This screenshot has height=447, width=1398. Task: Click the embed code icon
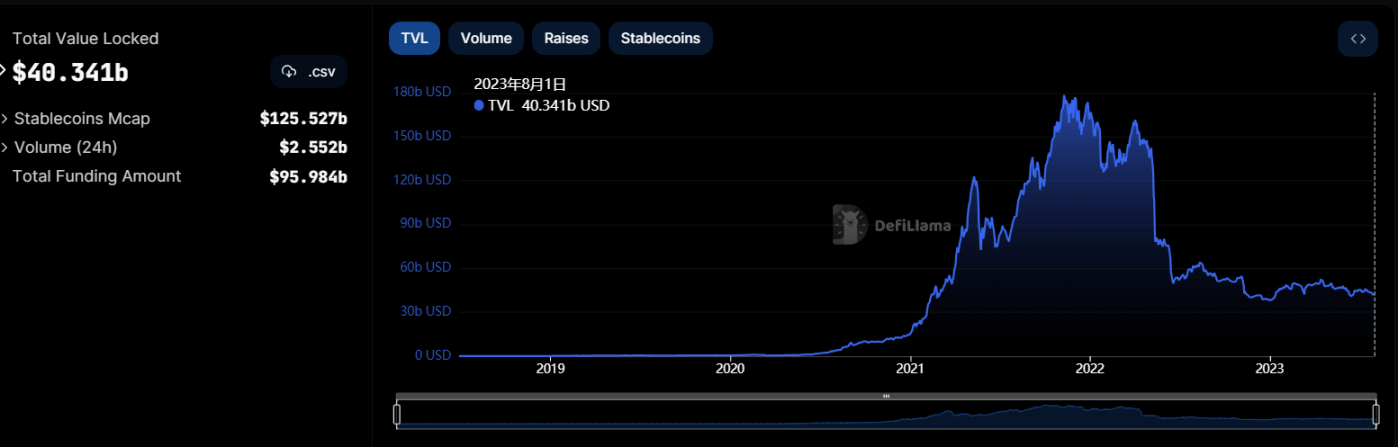pyautogui.click(x=1358, y=39)
